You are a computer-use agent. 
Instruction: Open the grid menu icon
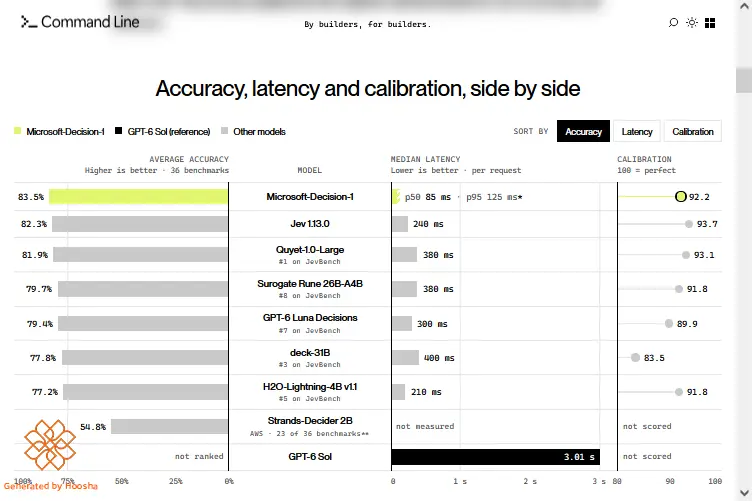(x=710, y=23)
